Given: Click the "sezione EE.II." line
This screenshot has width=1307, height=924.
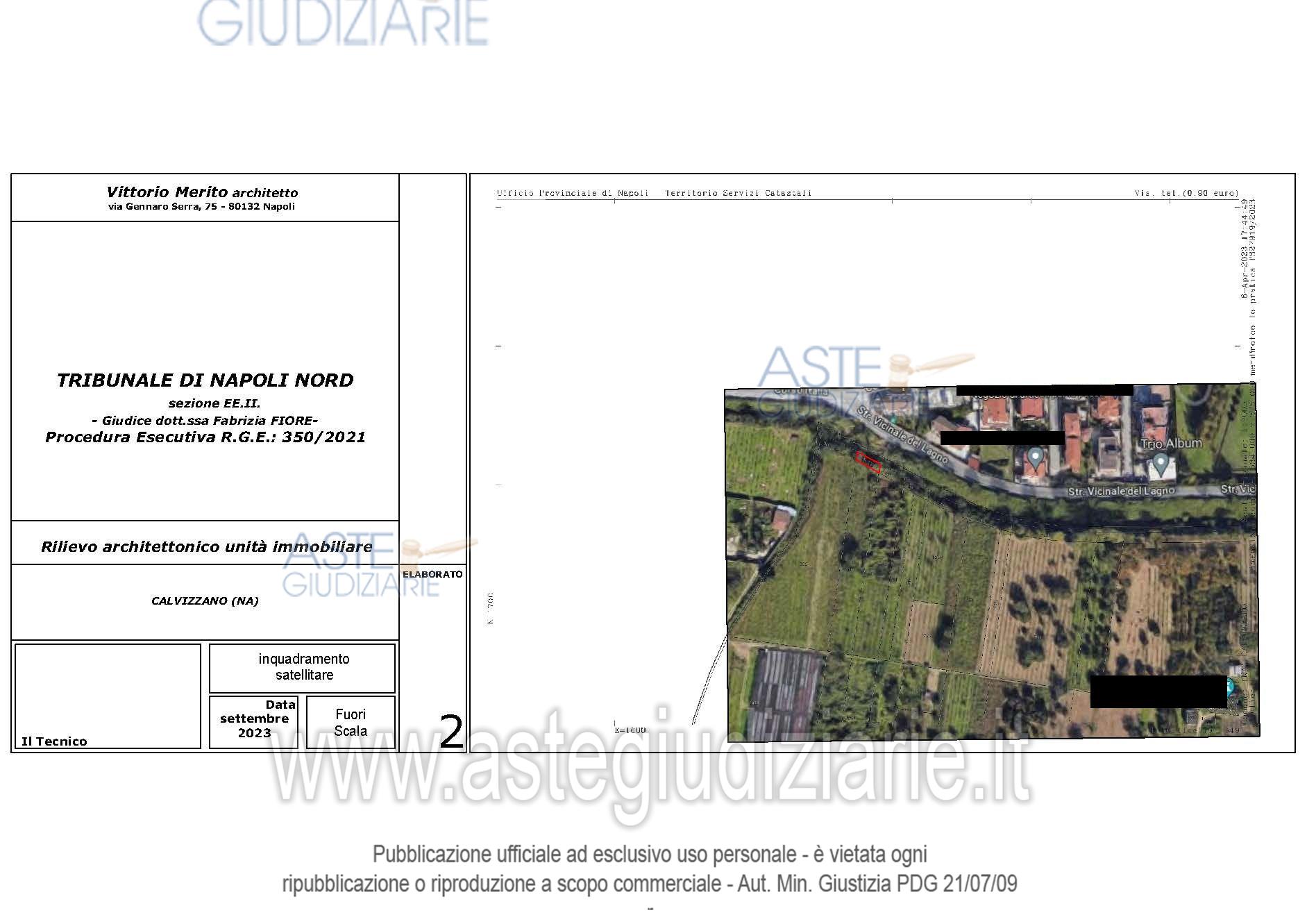Looking at the screenshot, I should 214,403.
